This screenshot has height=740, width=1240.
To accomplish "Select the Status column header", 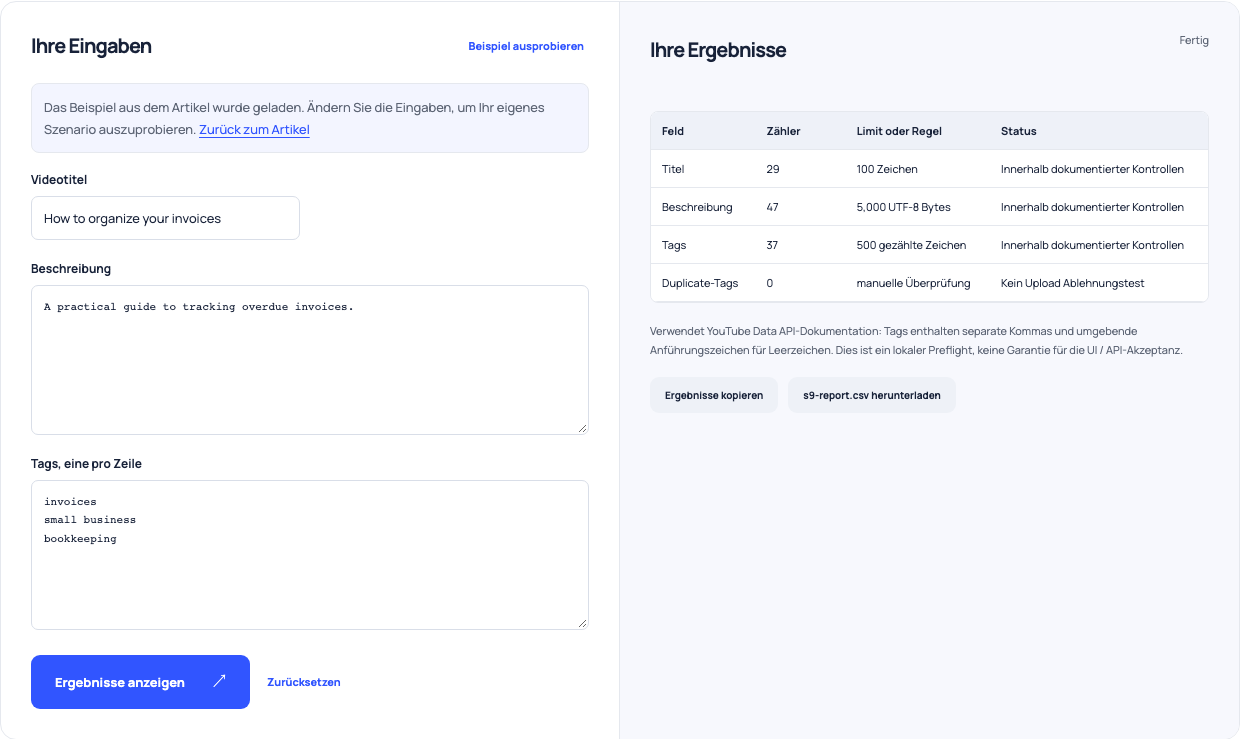I will click(1019, 131).
